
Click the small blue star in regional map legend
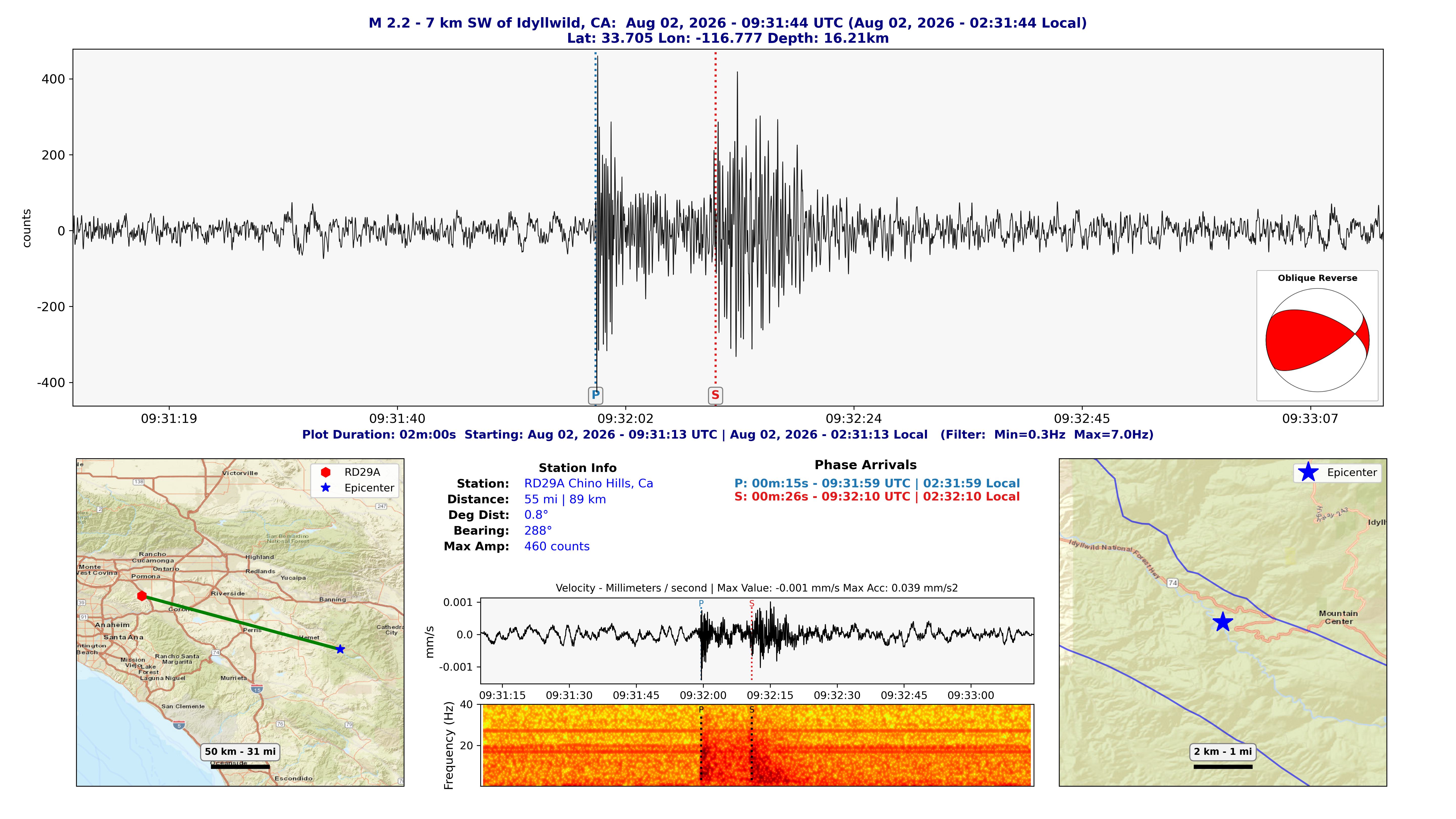click(x=326, y=488)
